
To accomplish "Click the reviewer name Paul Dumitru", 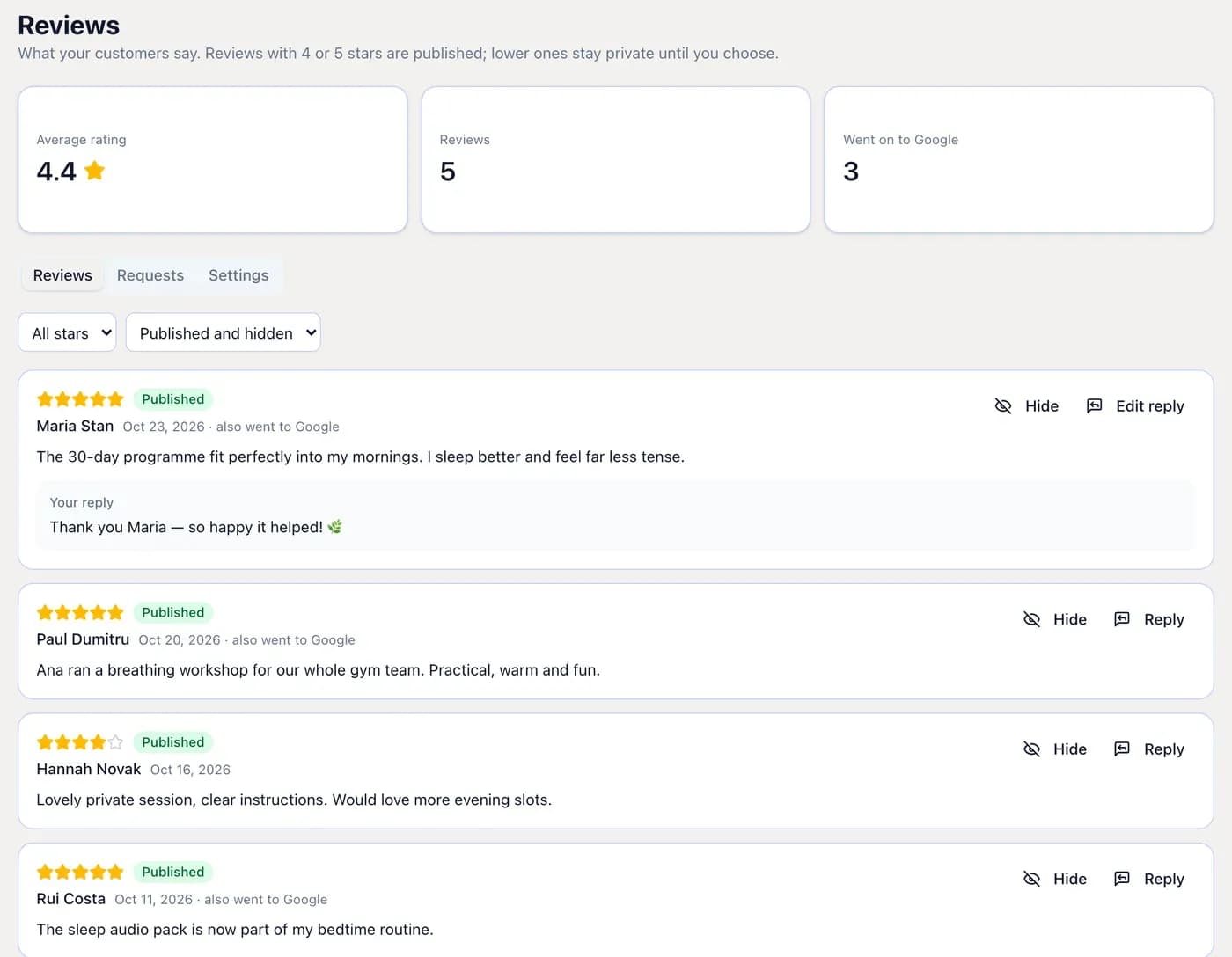I will click(x=83, y=639).
